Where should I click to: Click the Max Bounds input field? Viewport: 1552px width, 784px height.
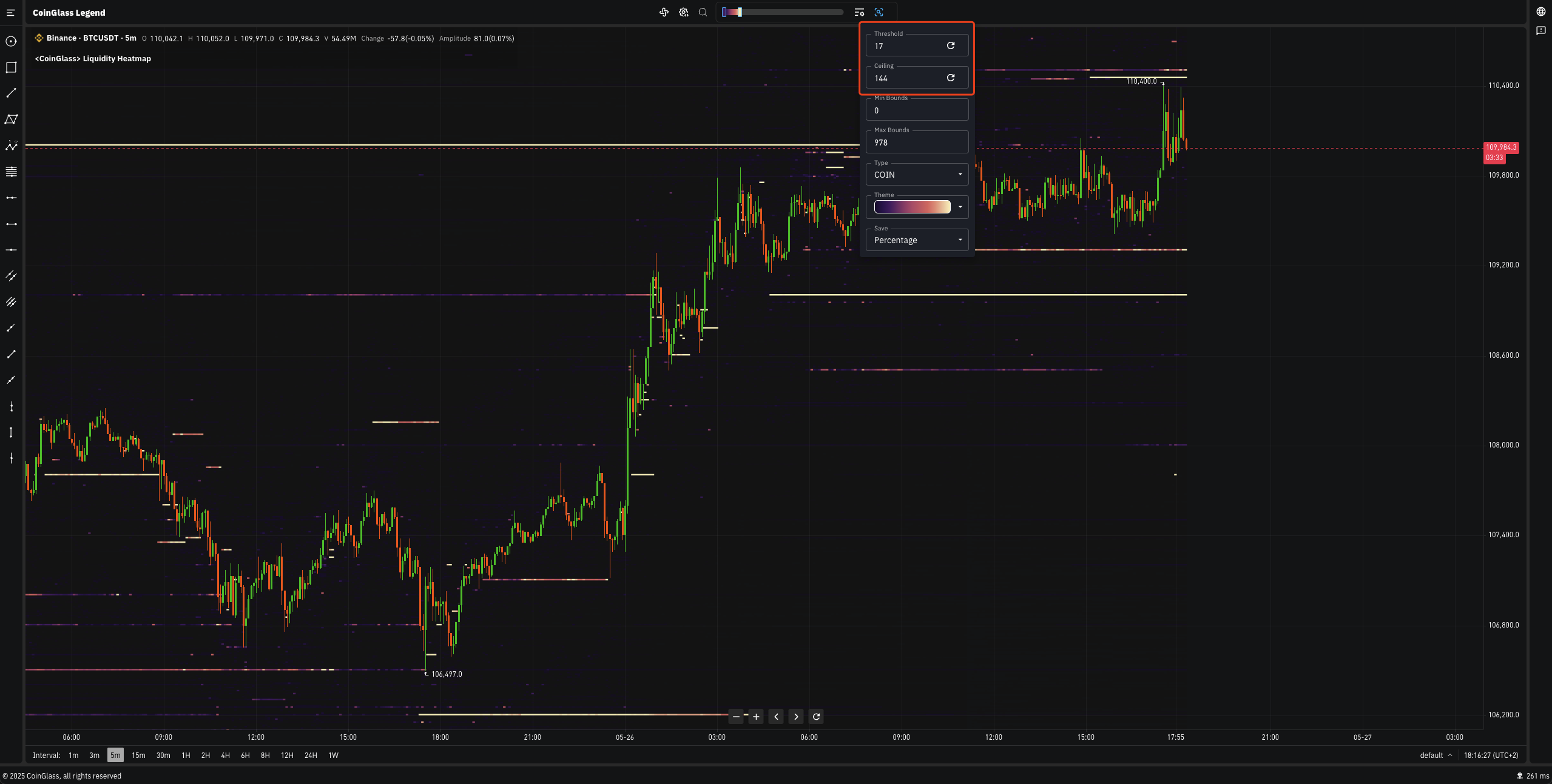click(x=917, y=142)
